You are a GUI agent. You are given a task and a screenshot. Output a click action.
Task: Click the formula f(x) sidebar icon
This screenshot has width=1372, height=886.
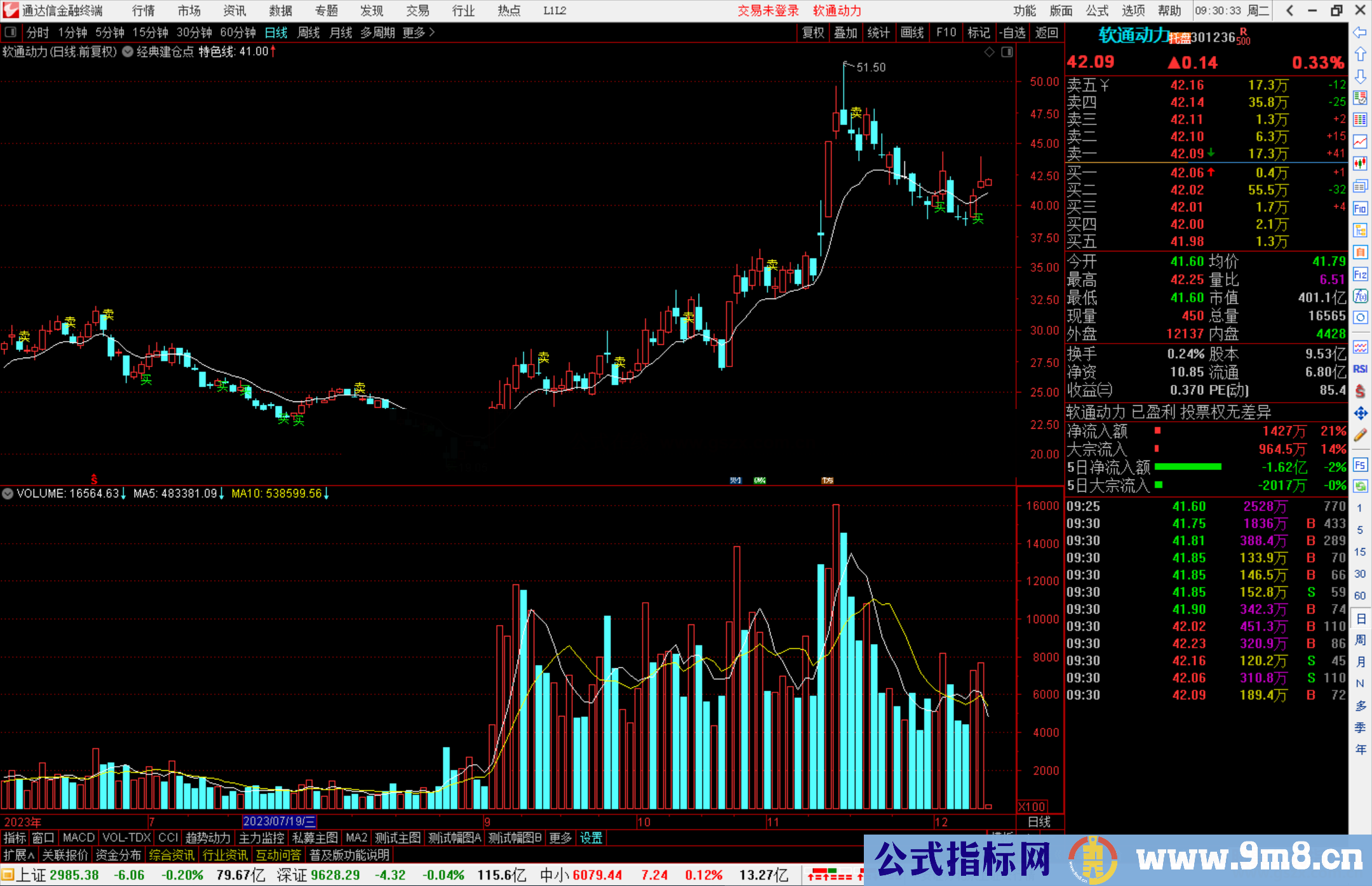click(1360, 296)
